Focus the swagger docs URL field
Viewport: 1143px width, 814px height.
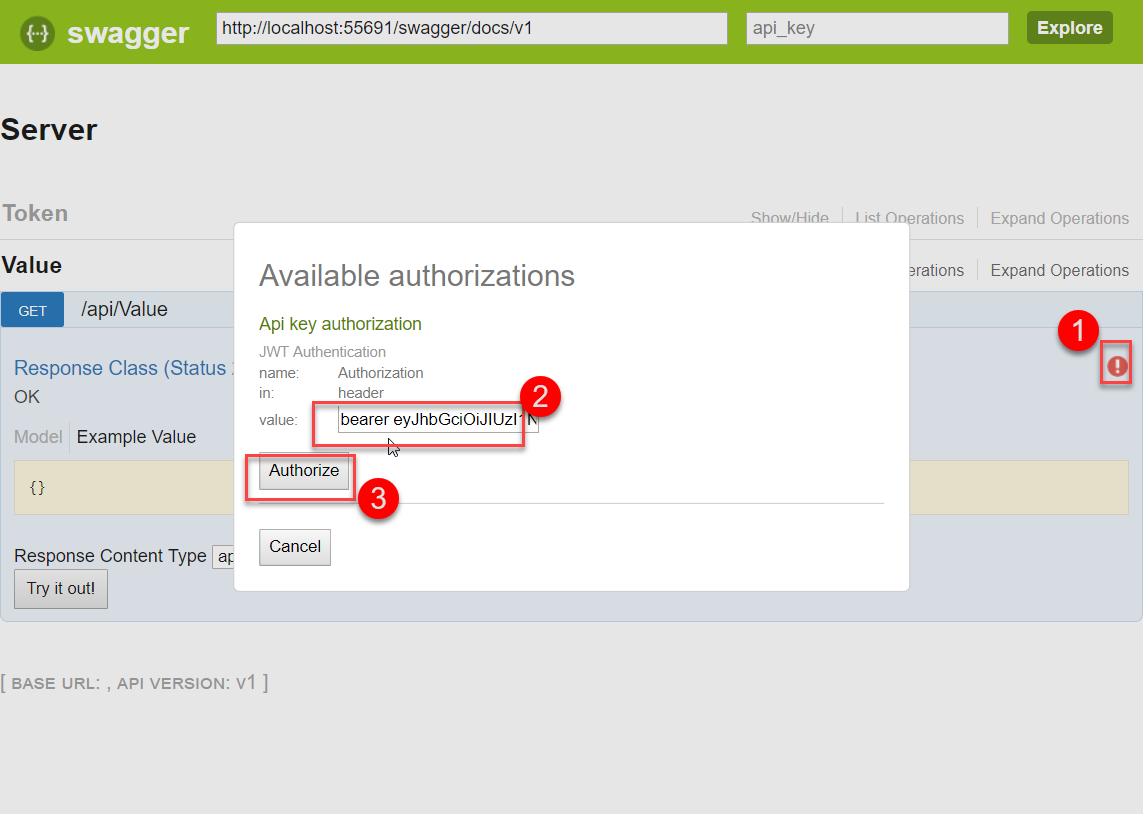click(471, 29)
